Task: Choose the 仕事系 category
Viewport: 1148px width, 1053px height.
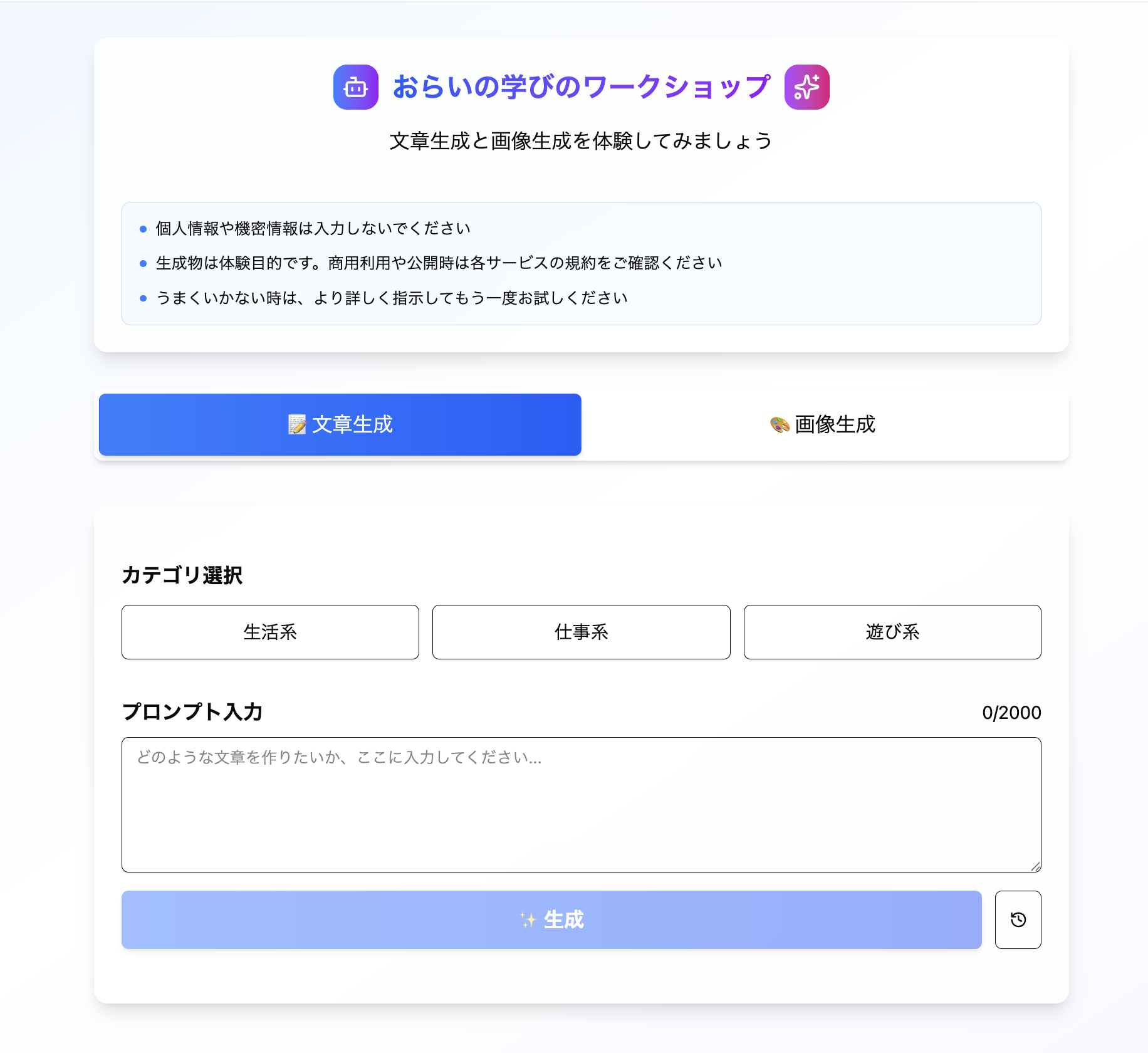Action: point(581,632)
